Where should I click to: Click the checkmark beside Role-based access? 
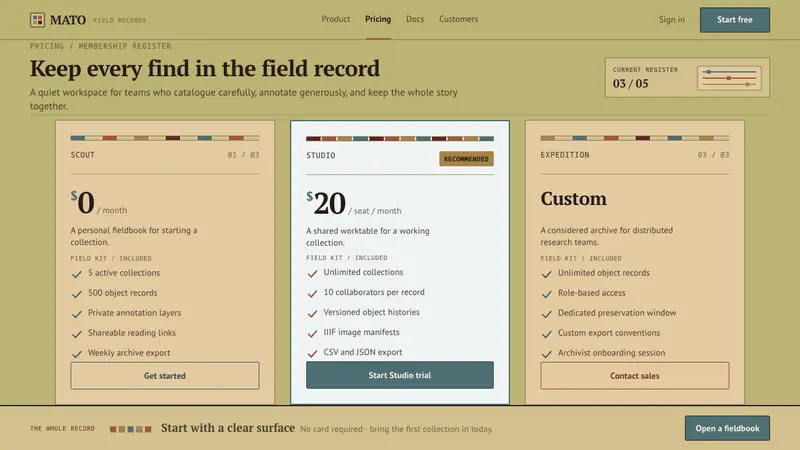(x=547, y=294)
